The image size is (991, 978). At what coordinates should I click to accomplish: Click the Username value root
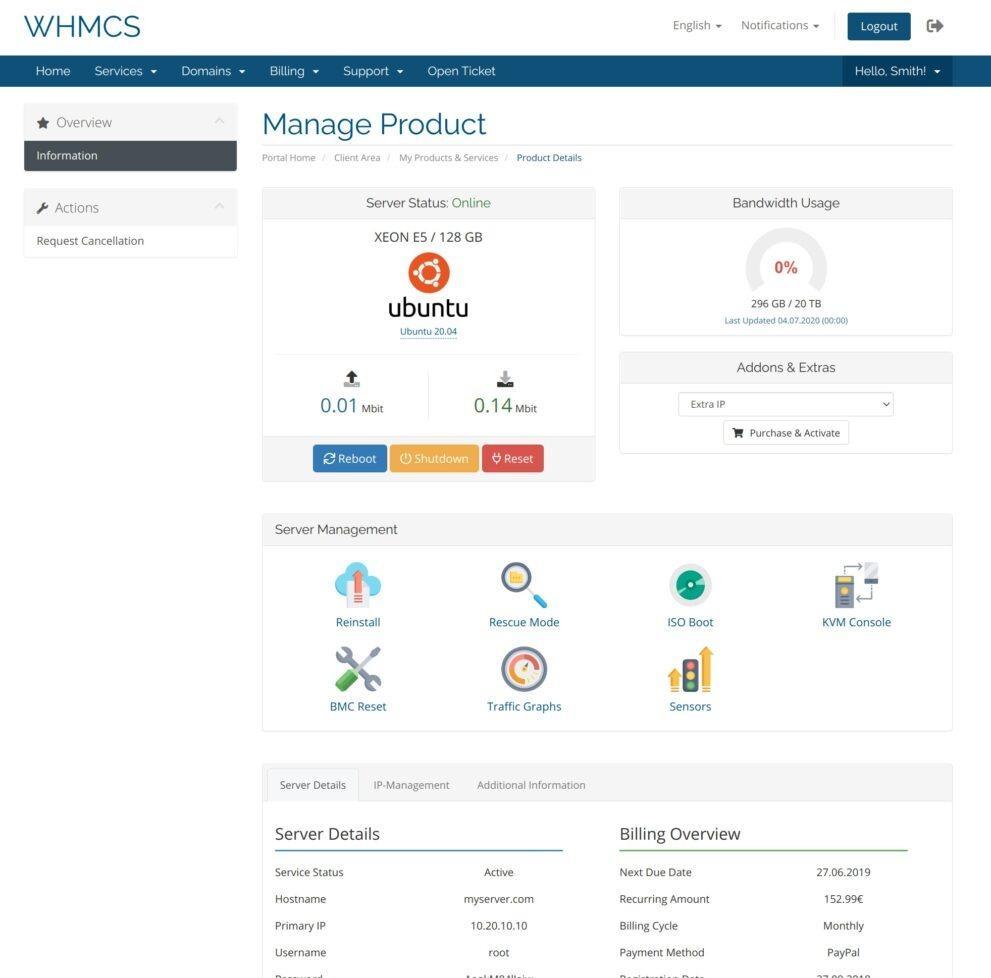499,953
